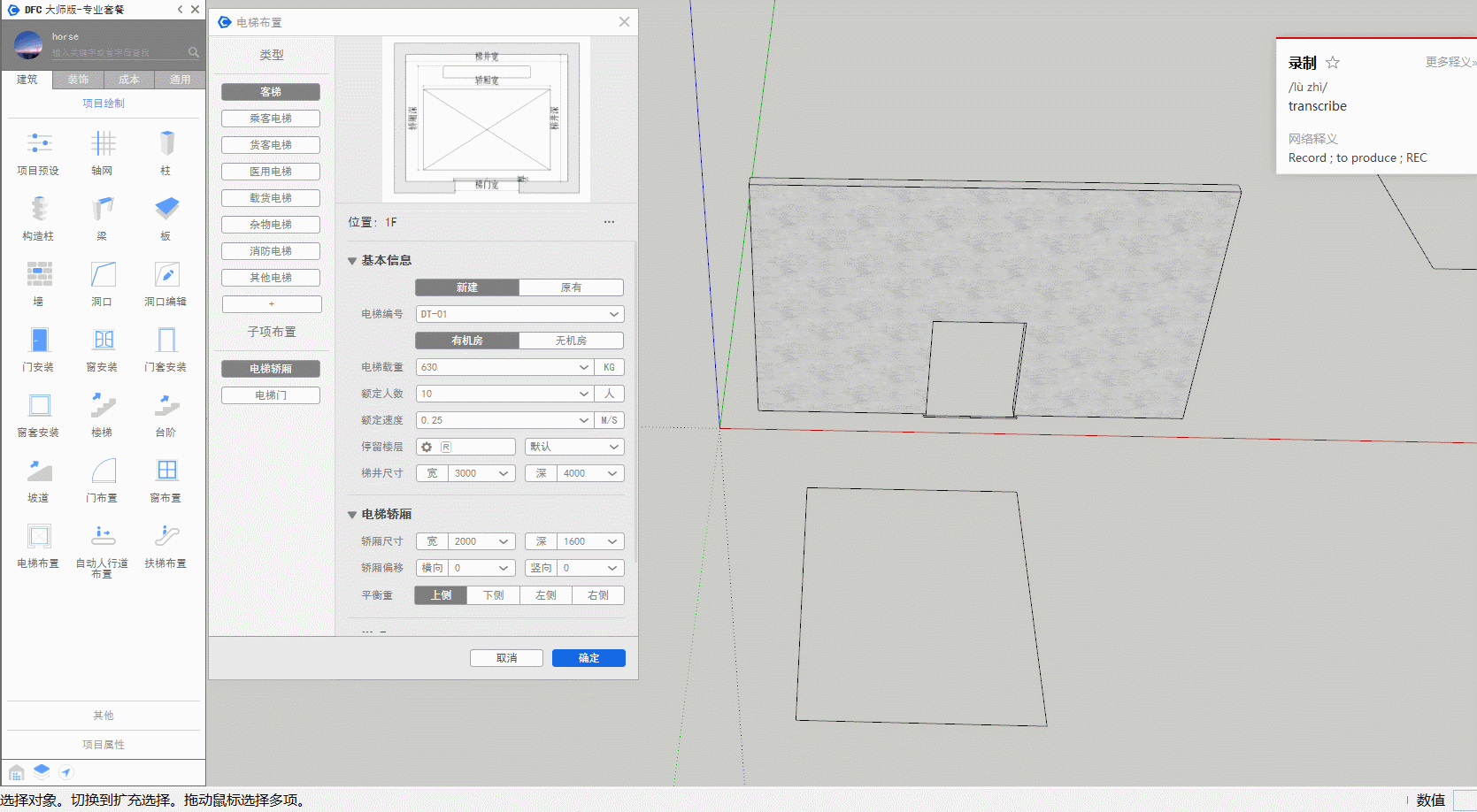Click the 墙 wall tool icon
1477x812 pixels.
[39, 275]
